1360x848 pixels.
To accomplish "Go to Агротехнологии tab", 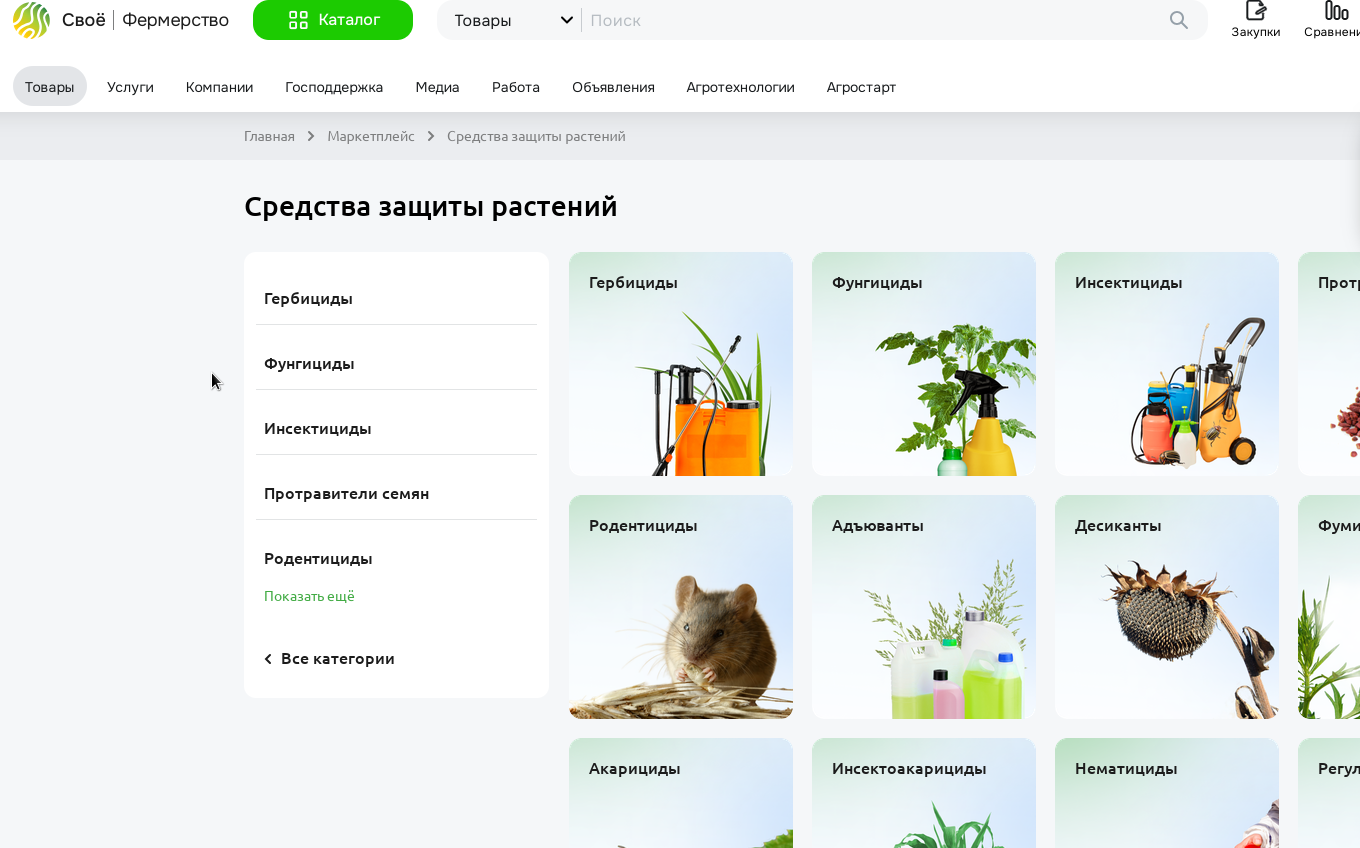I will click(740, 87).
